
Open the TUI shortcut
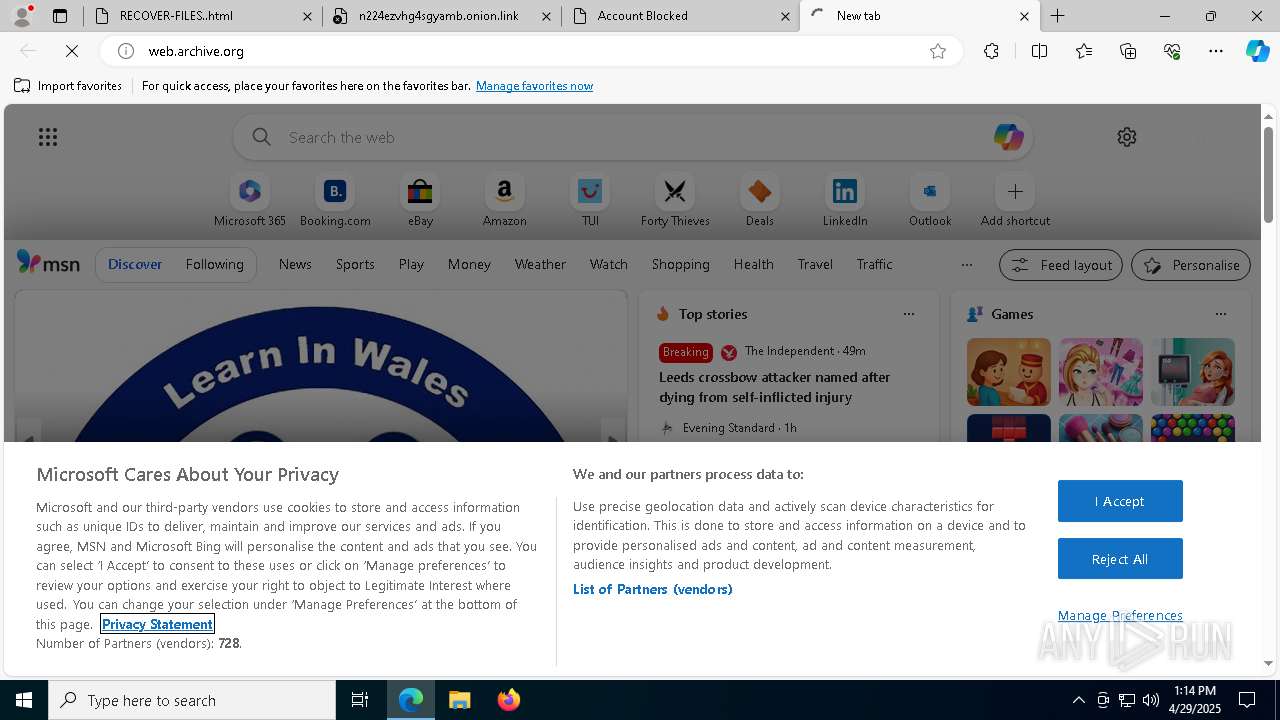coord(590,201)
